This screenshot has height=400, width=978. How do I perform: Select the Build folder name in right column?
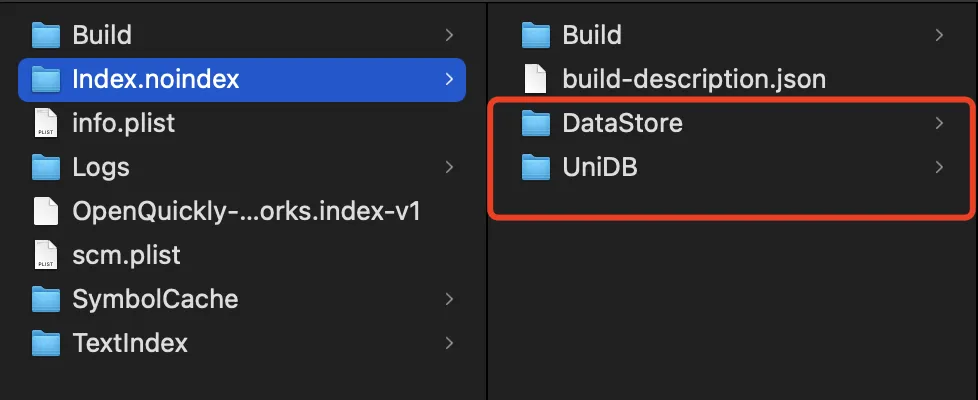(592, 35)
